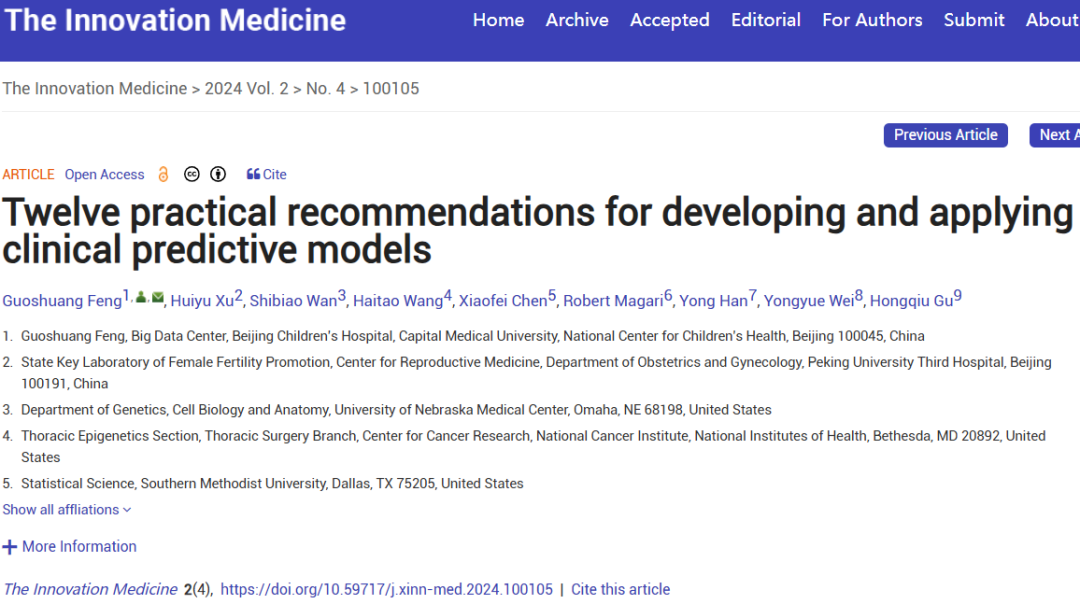This screenshot has width=1080, height=604.
Task: Go to the Accepted menu item
Action: pyautogui.click(x=669, y=20)
